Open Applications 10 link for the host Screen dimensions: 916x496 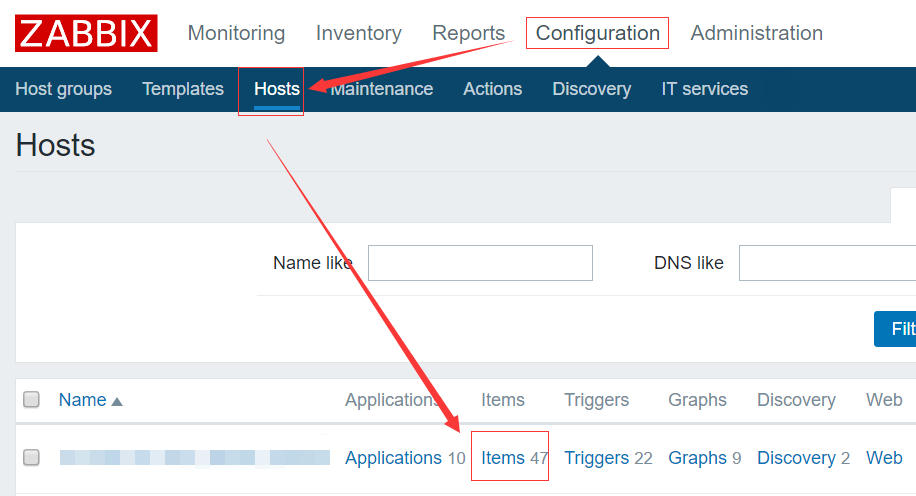point(405,457)
